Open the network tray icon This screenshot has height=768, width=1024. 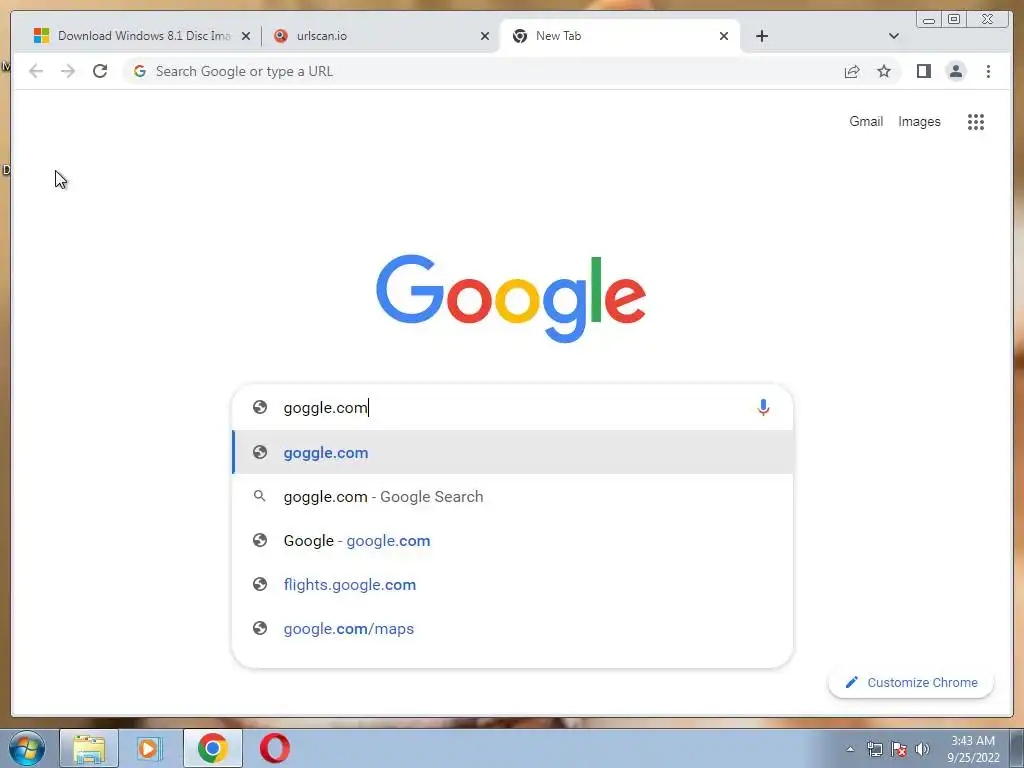[874, 749]
